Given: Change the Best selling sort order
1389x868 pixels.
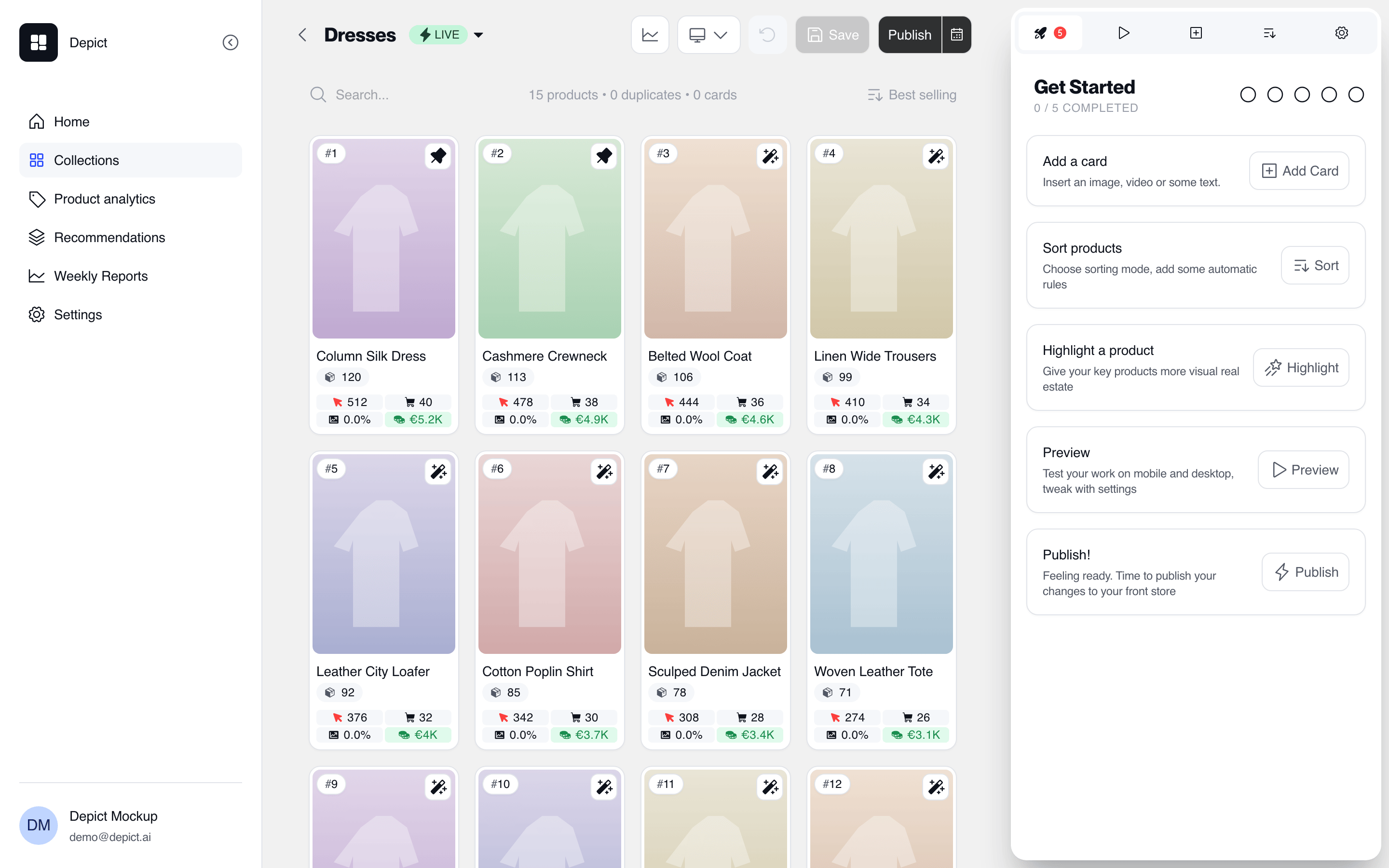Looking at the screenshot, I should 912,95.
